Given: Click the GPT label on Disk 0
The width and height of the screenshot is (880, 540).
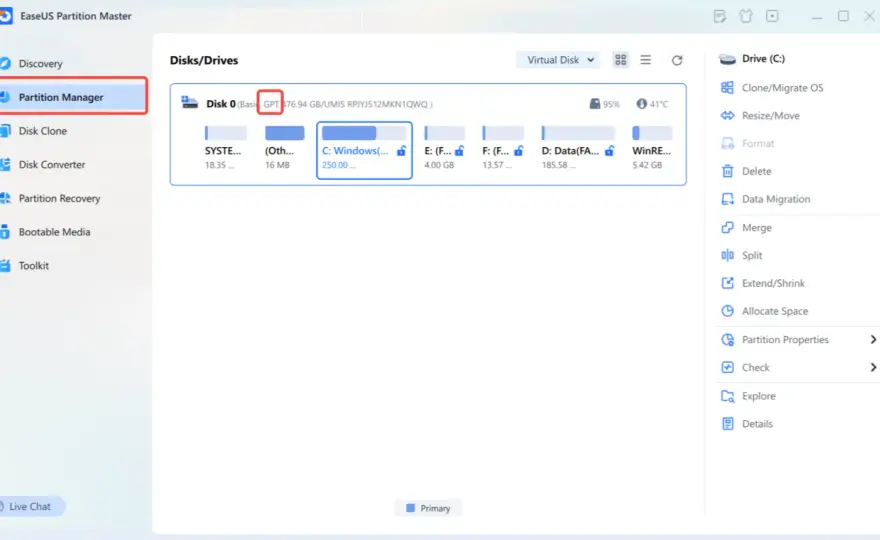Looking at the screenshot, I should 271,104.
